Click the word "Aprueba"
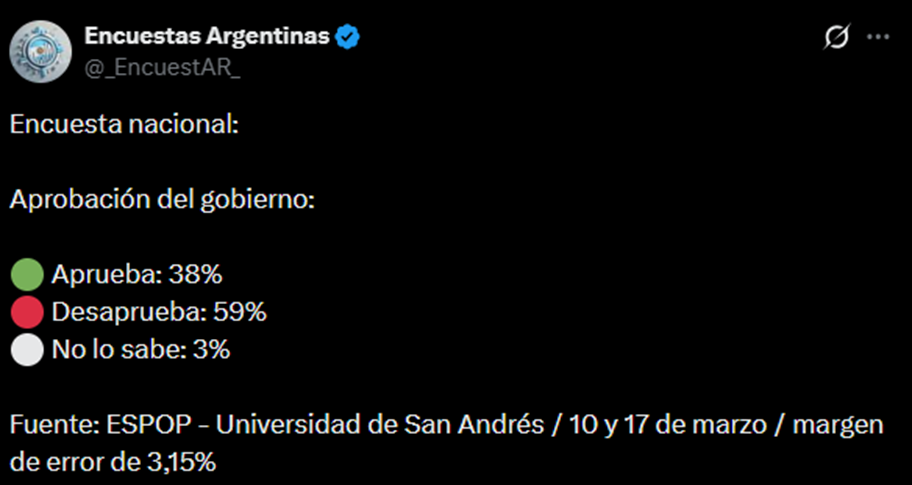912x485 pixels. 95,274
